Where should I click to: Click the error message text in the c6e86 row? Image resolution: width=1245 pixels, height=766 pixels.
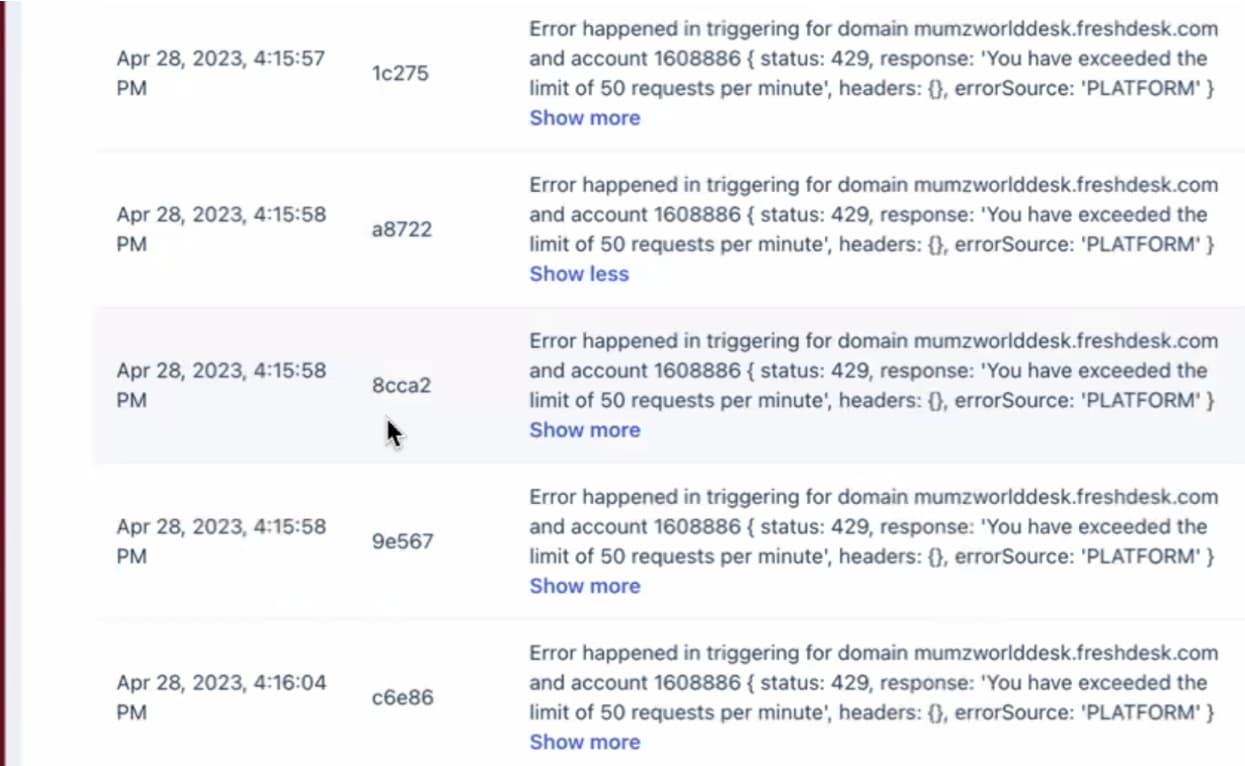[873, 682]
